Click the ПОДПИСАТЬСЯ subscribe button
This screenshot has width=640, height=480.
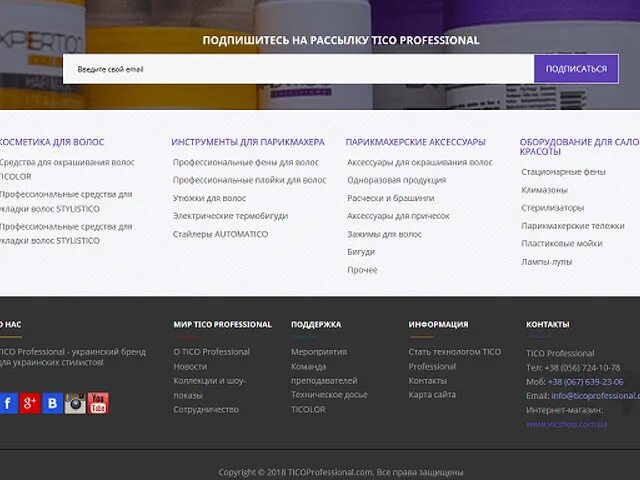(x=576, y=69)
